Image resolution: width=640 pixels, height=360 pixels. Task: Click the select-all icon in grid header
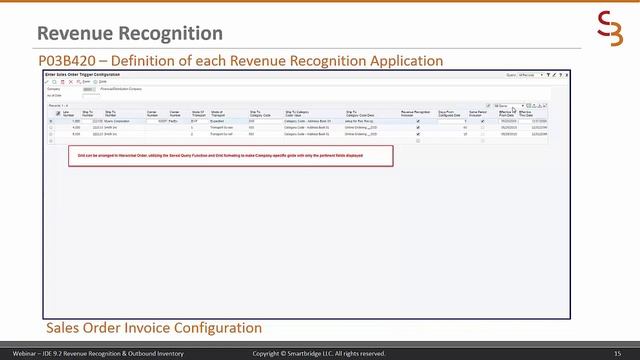tap(58, 113)
